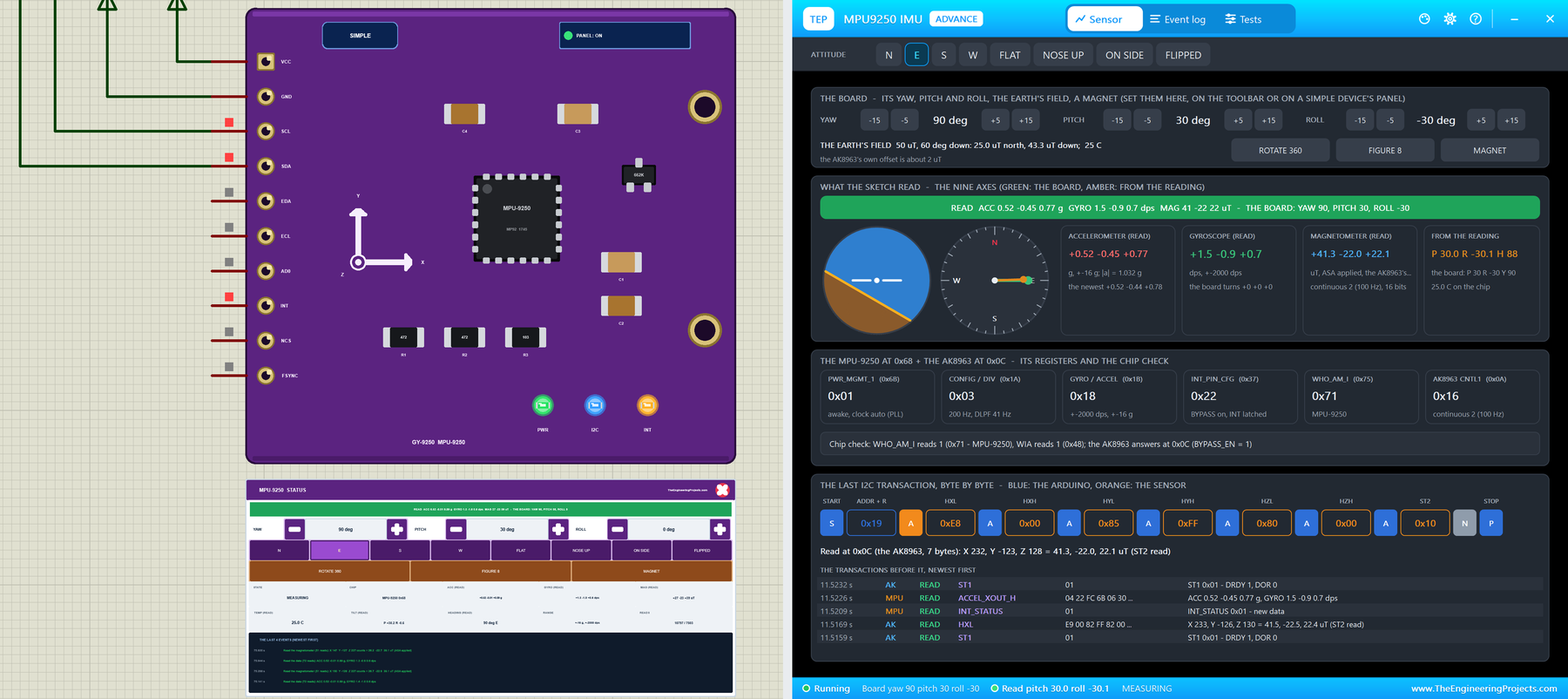
Task: Switch to the Sensor tab
Action: tap(1105, 19)
